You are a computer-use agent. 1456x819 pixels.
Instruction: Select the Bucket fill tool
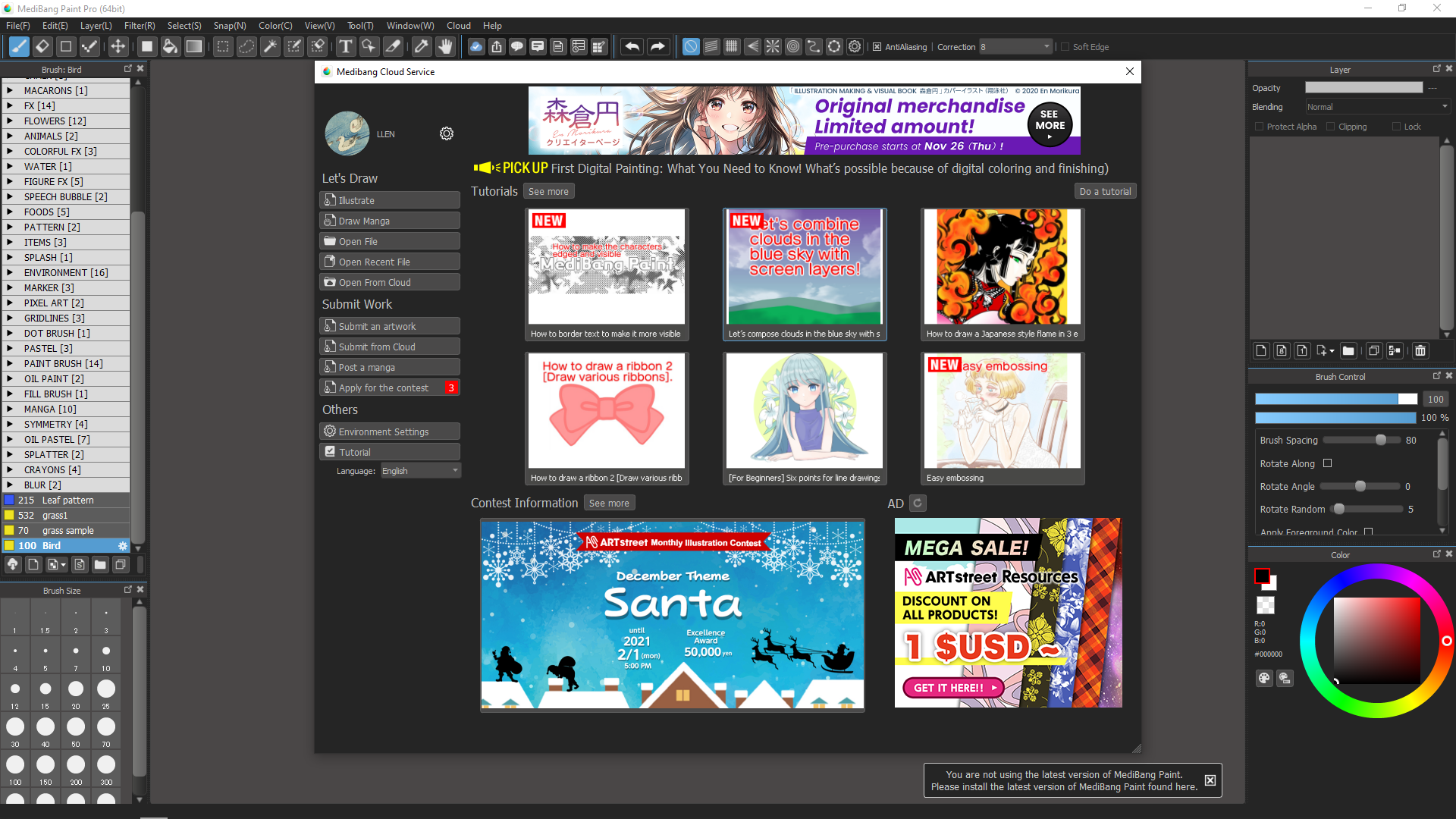tap(171, 47)
